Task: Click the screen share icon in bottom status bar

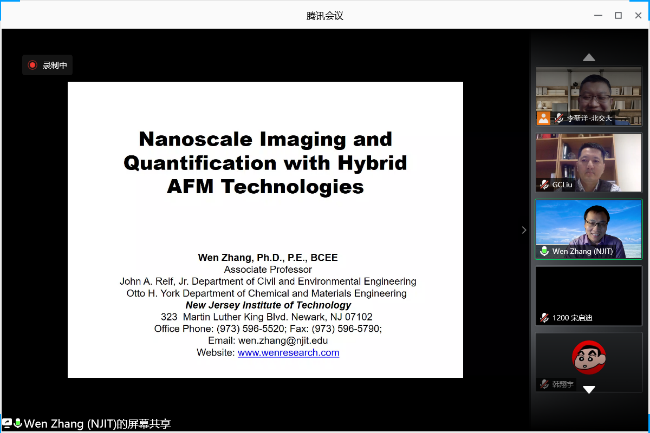Action: (x=7, y=423)
